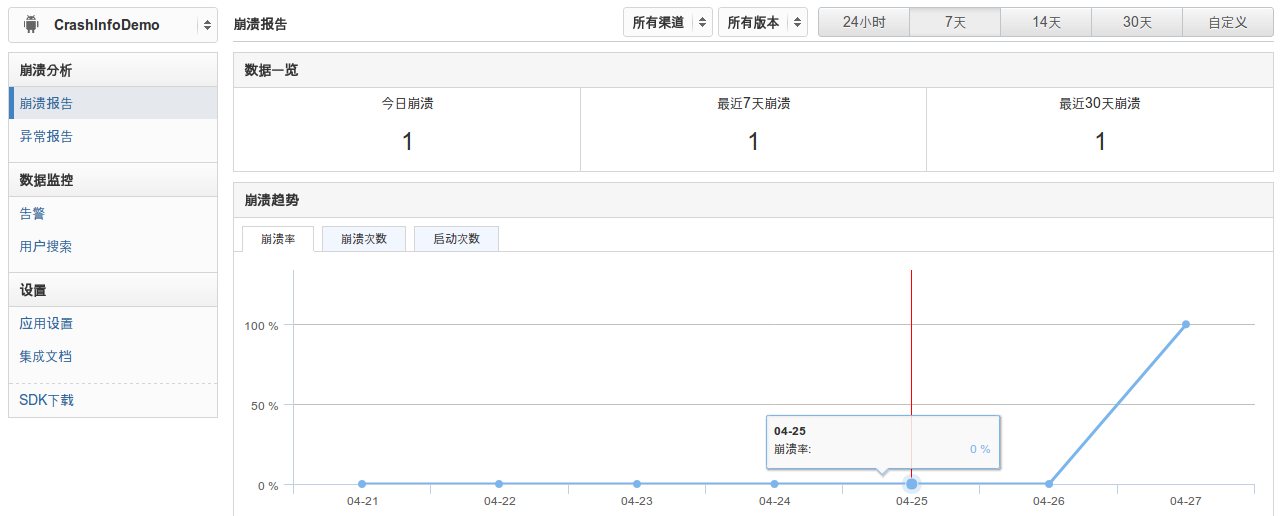Choose the 自定义 custom range
Image resolution: width=1282 pixels, height=516 pixels.
[x=1228, y=22]
